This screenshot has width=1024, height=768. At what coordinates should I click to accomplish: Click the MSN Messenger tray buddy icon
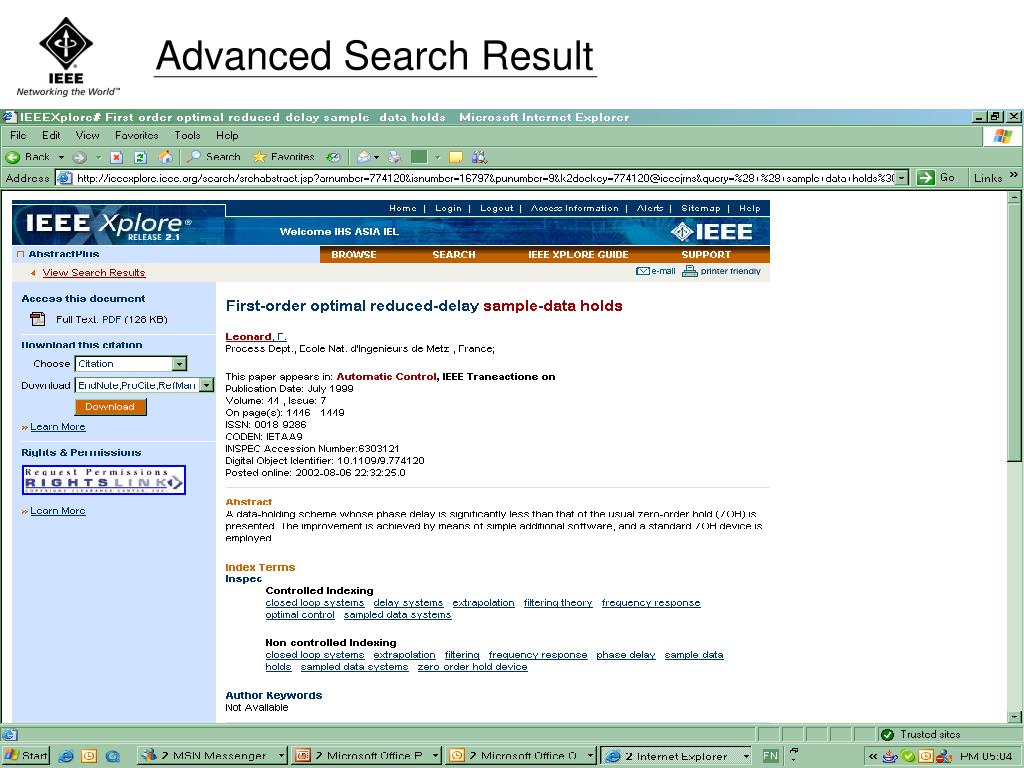pyautogui.click(x=943, y=756)
